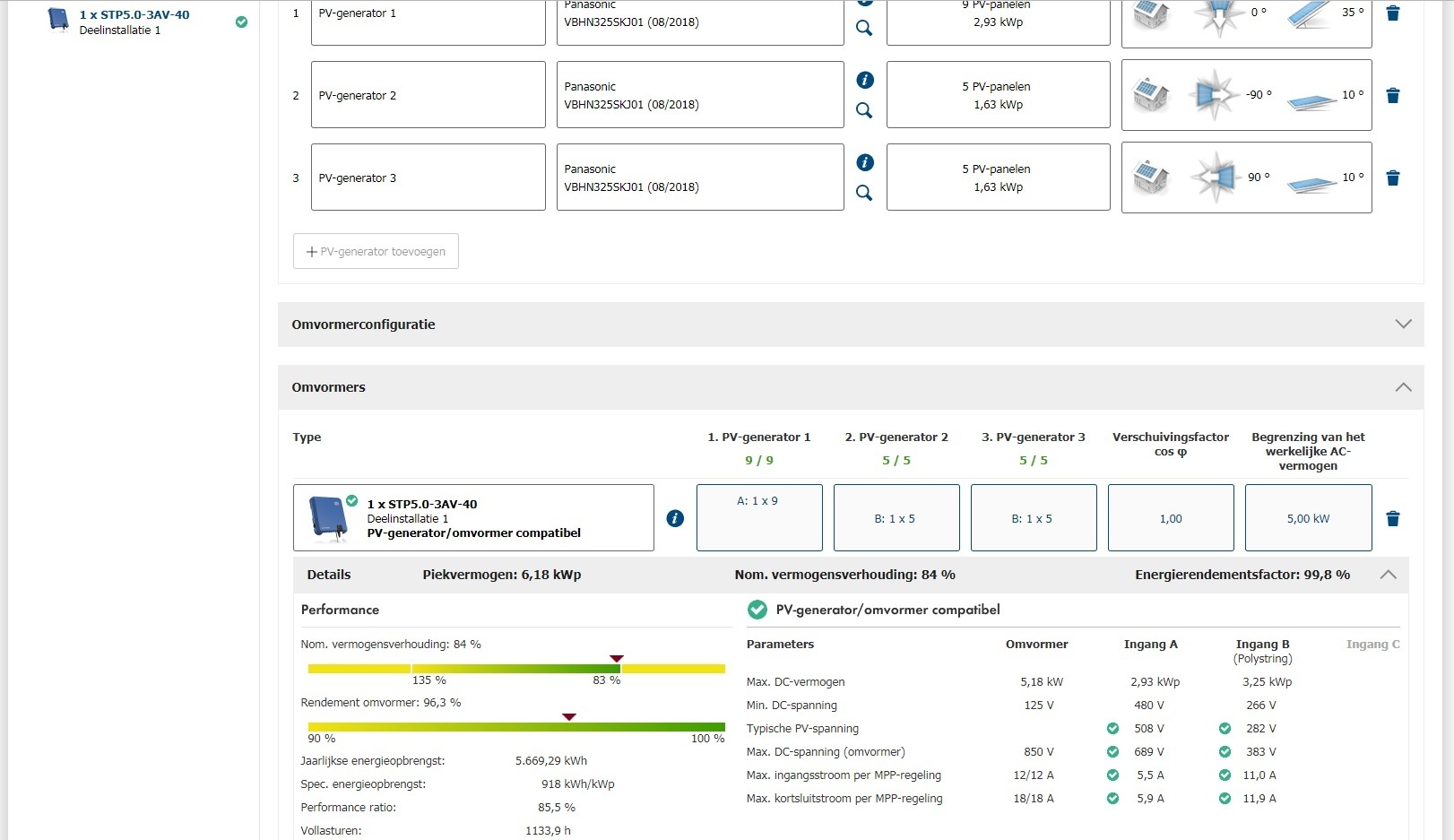Screen dimensions: 1454x840
Task: Click green check beside 11,9 A
Action: (1225, 799)
